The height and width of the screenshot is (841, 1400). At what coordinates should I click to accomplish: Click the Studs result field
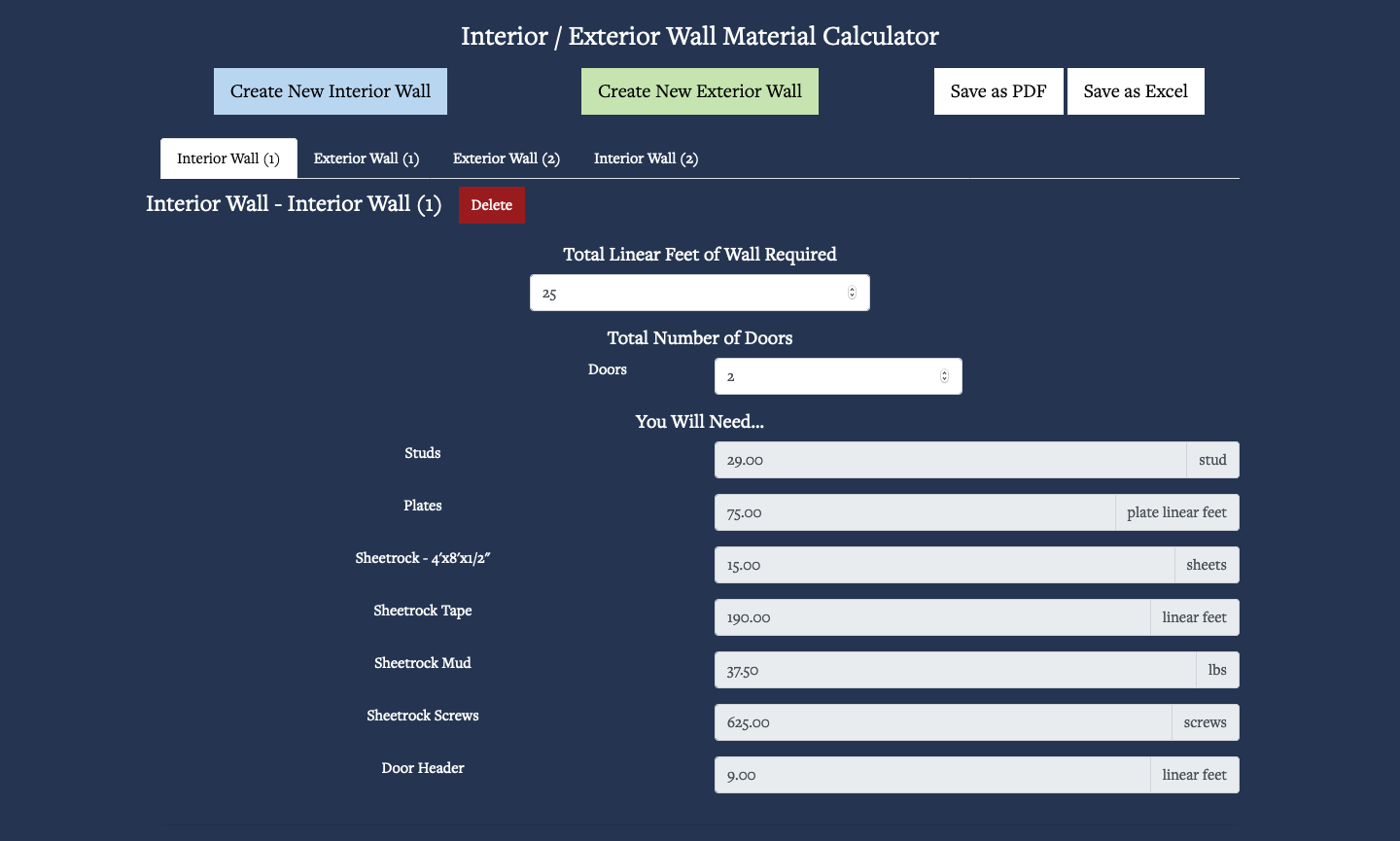click(x=949, y=460)
